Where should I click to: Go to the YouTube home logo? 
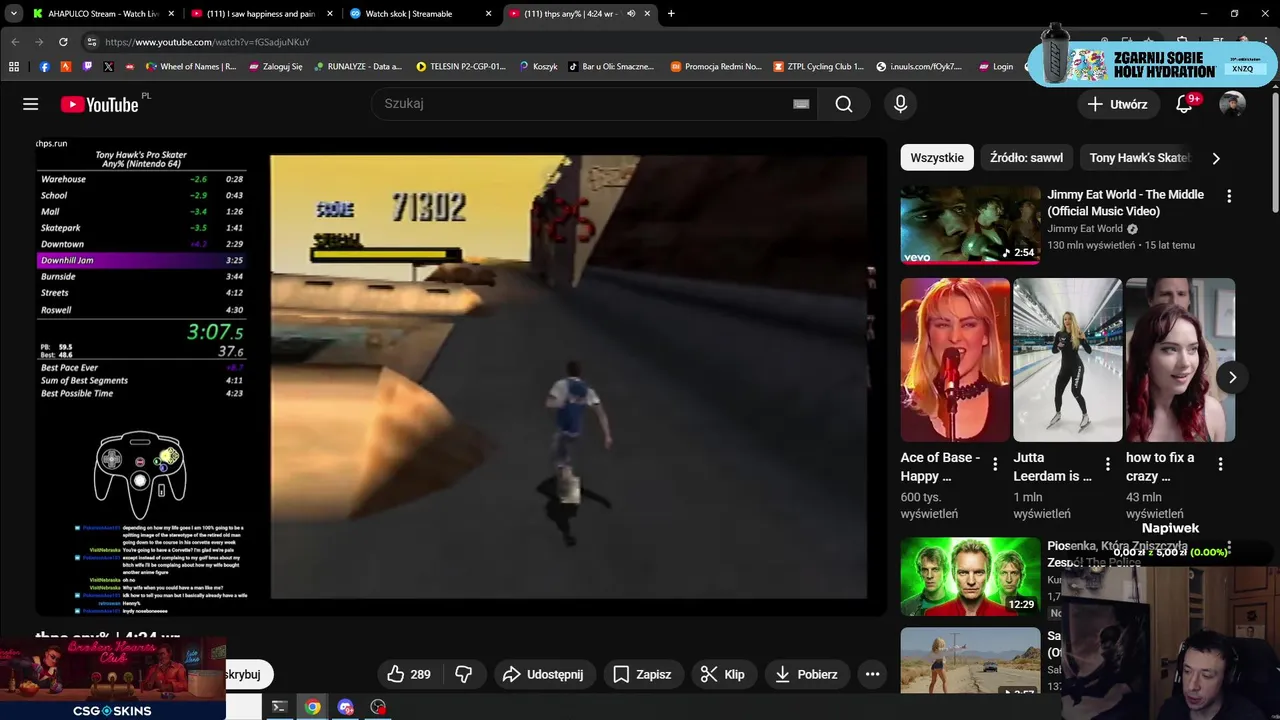click(99, 104)
